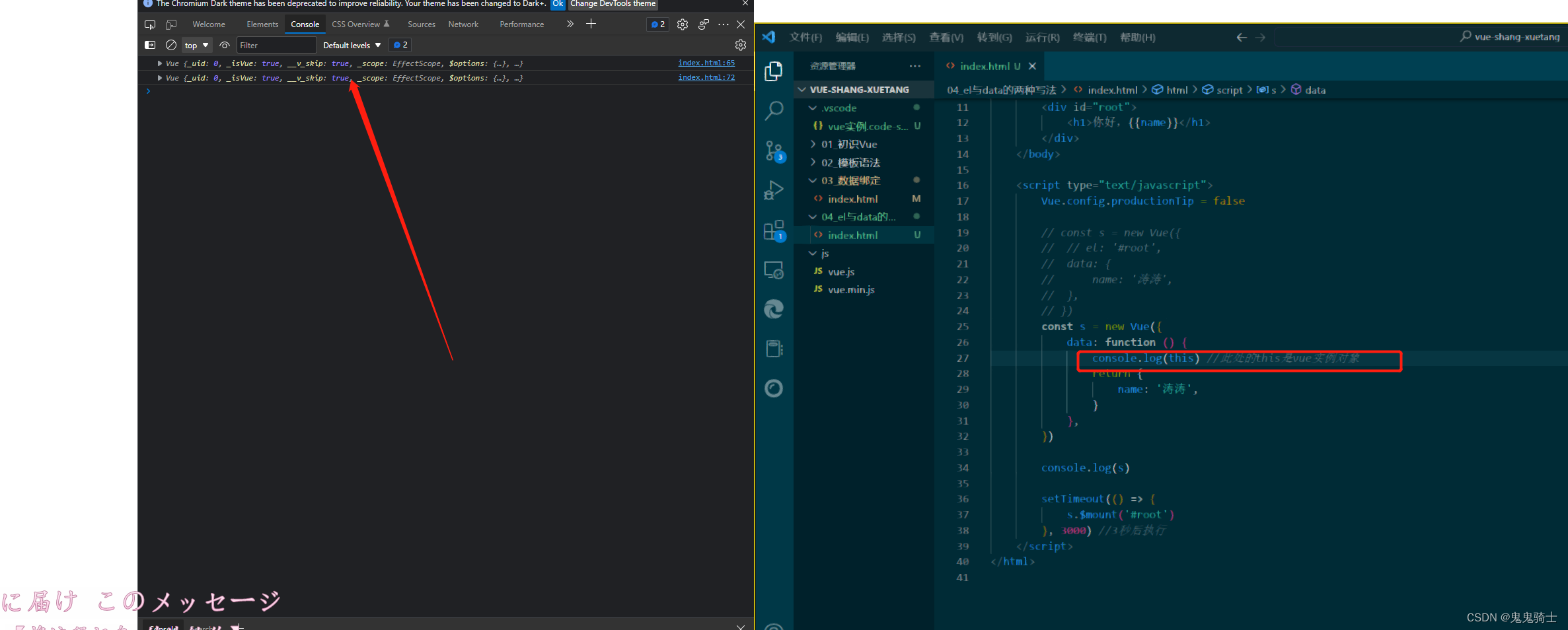
Task: Open the 编辑(E) menu
Action: pos(852,38)
